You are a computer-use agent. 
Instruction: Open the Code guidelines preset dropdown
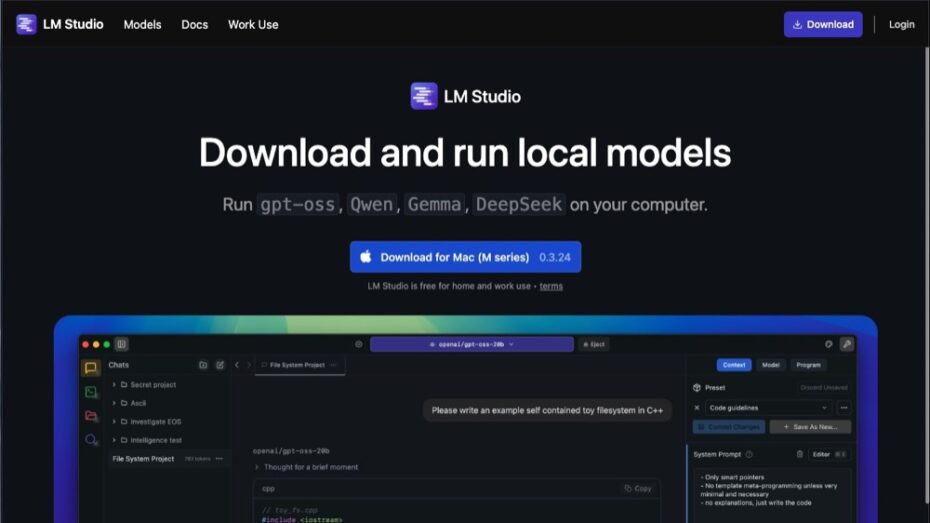[x=768, y=408]
